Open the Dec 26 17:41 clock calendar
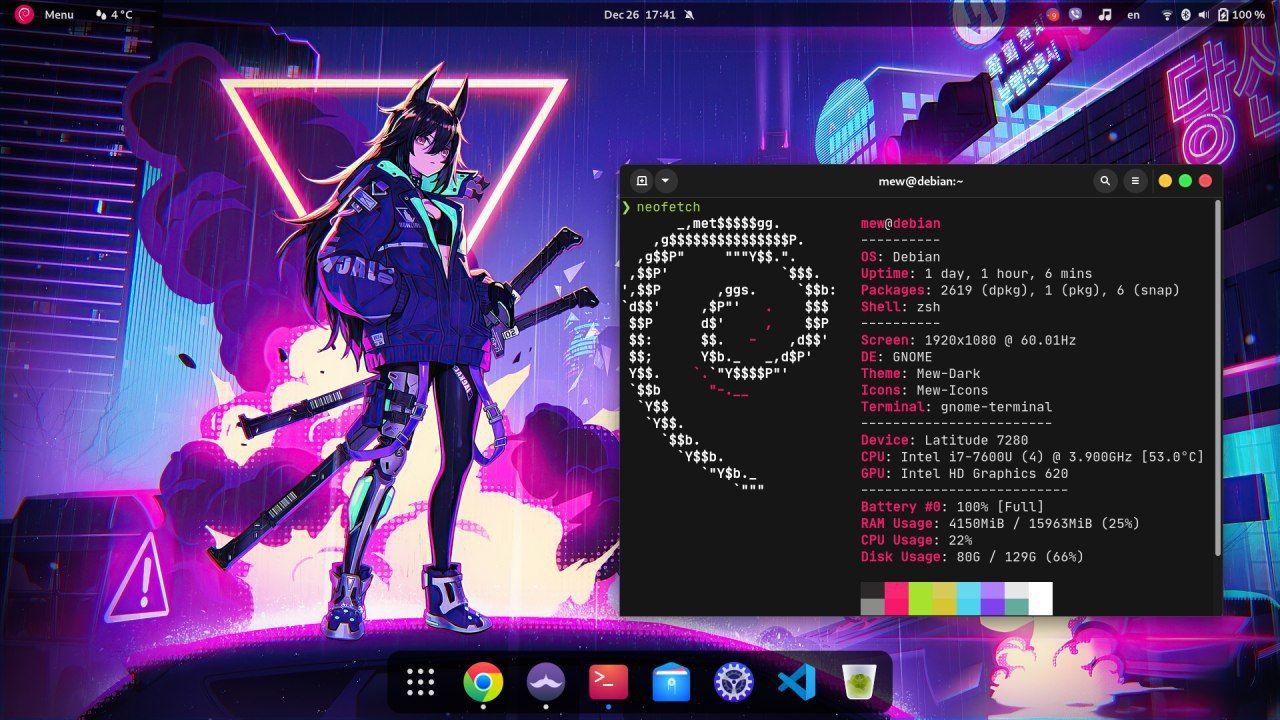The height and width of the screenshot is (720, 1280). (x=640, y=15)
